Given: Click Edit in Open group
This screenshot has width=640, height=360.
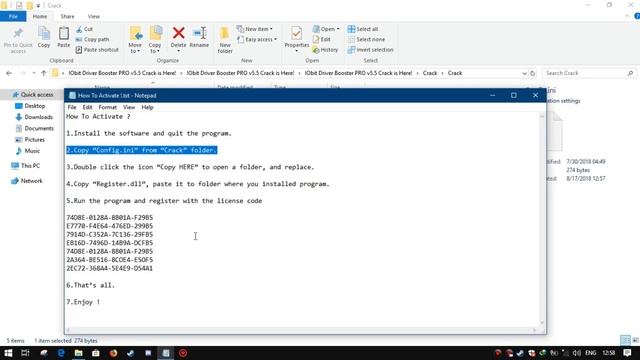Looking at the screenshot, I should click(x=322, y=40).
